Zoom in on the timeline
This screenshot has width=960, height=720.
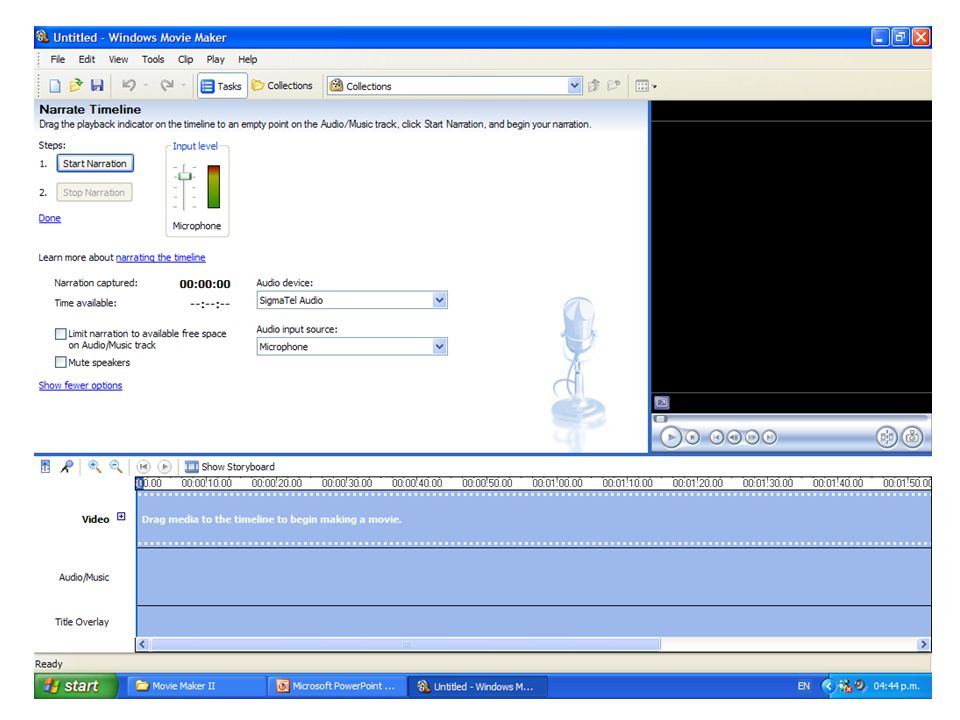[94, 467]
